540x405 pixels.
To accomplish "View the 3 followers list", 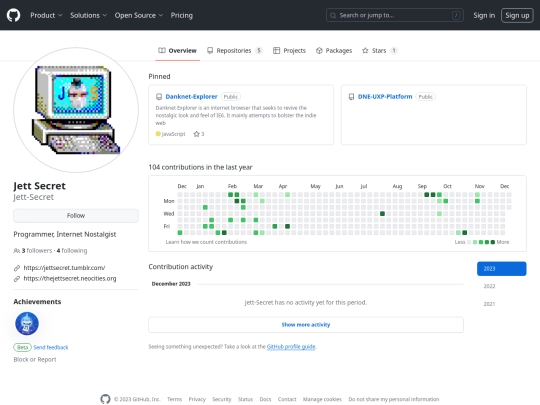I will coord(37,251).
